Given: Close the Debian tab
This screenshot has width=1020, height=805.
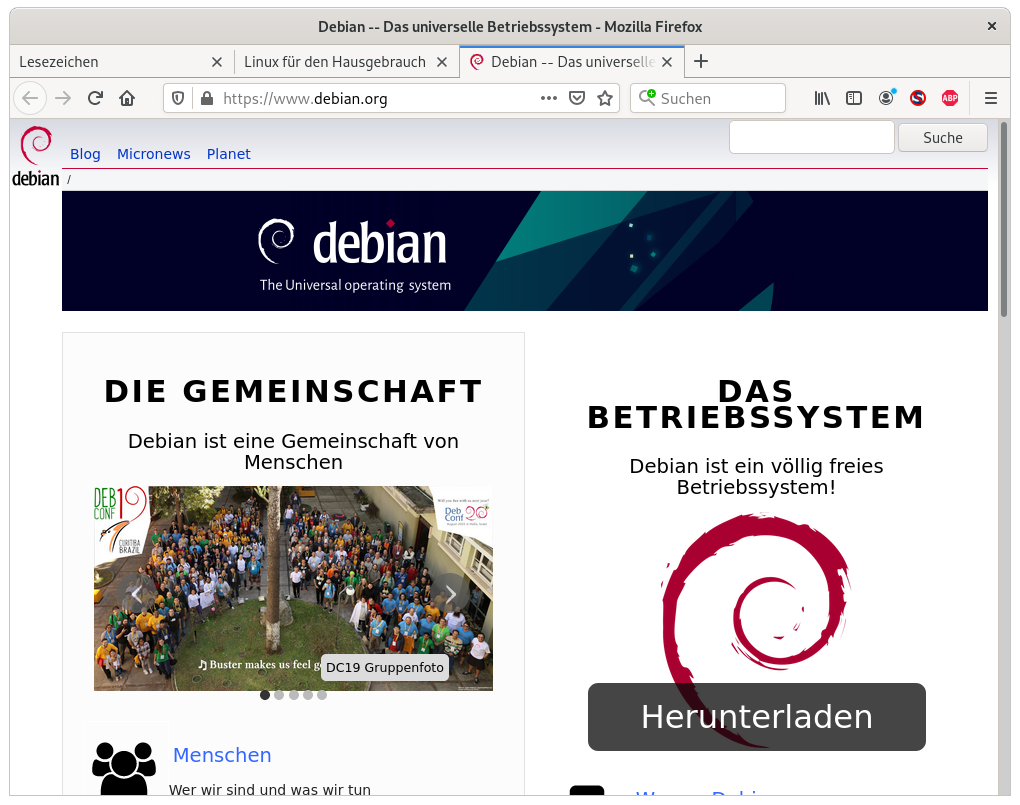Looking at the screenshot, I should pos(667,62).
